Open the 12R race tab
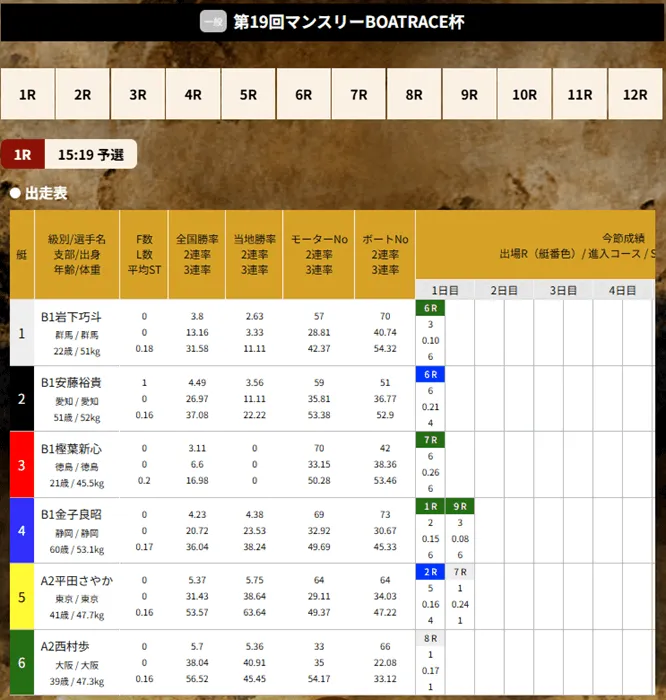This screenshot has width=666, height=700. pos(635,95)
